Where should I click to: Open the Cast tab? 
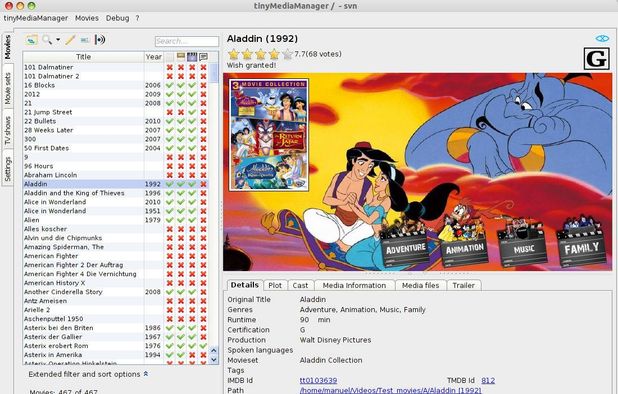pyautogui.click(x=300, y=285)
